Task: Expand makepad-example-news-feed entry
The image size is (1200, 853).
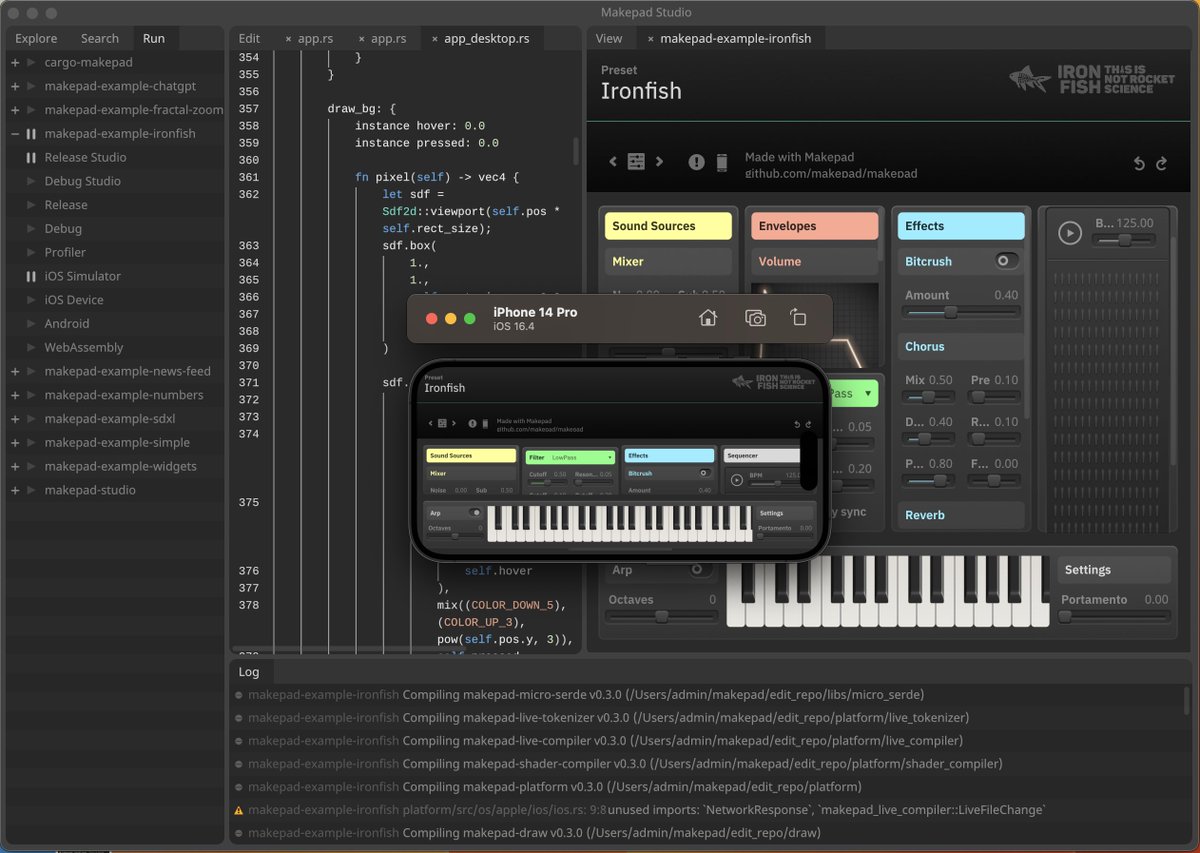Action: [x=15, y=371]
